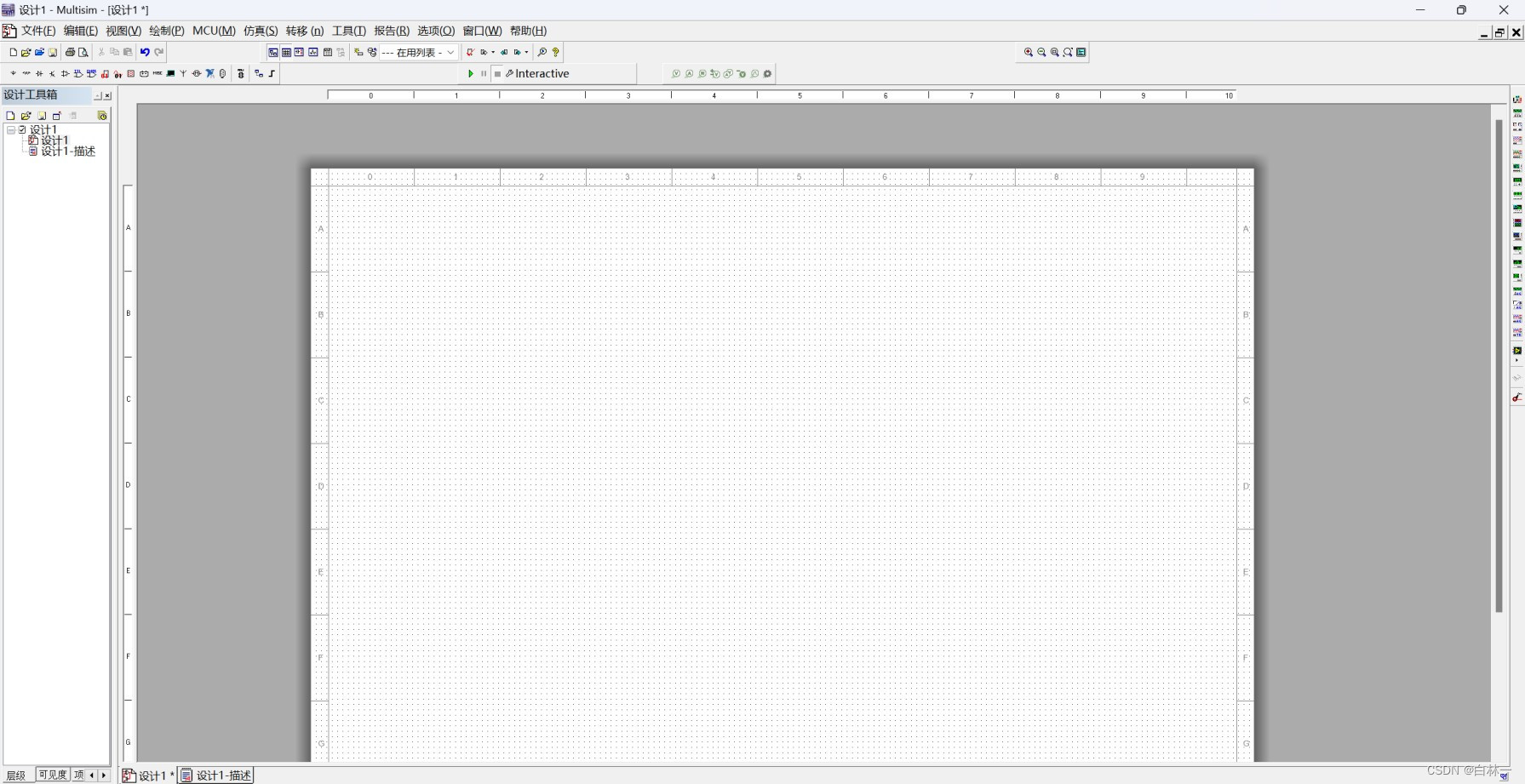Zoom out of the schematic
Image resolution: width=1525 pixels, height=784 pixels.
tap(1041, 52)
